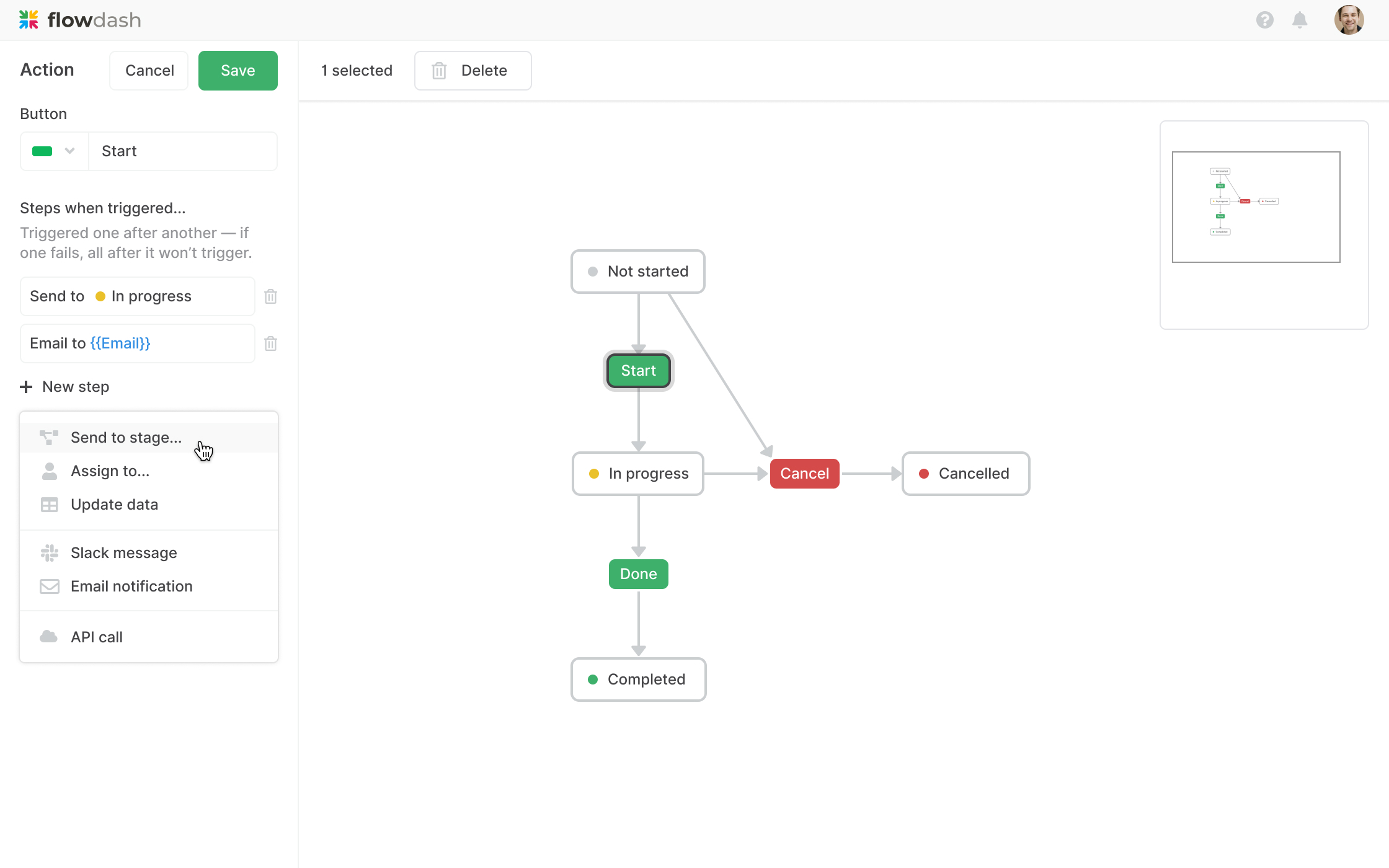Click the user profile avatar
Screen dimensions: 1389x868
(1349, 20)
